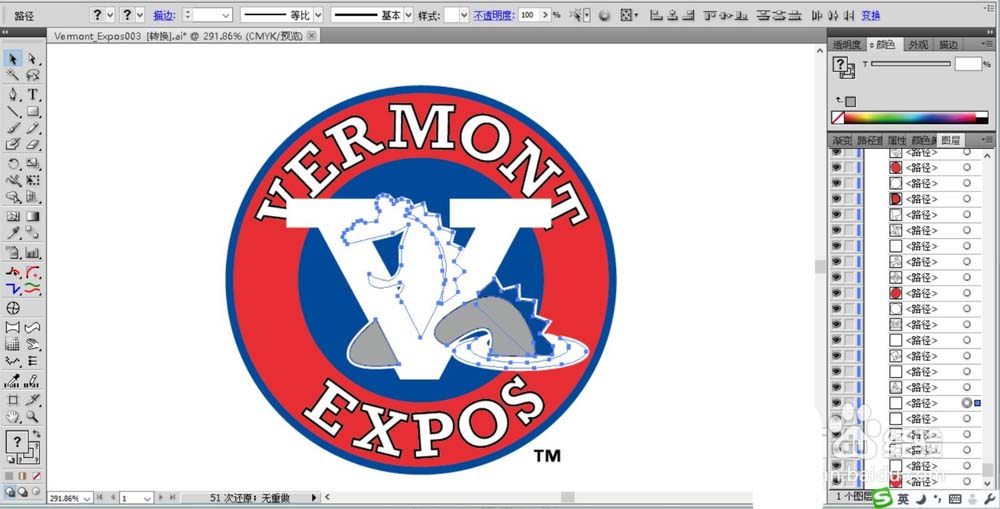Screen dimensions: 1000x509
Task: Select the Rectangle tool
Action: 33,112
